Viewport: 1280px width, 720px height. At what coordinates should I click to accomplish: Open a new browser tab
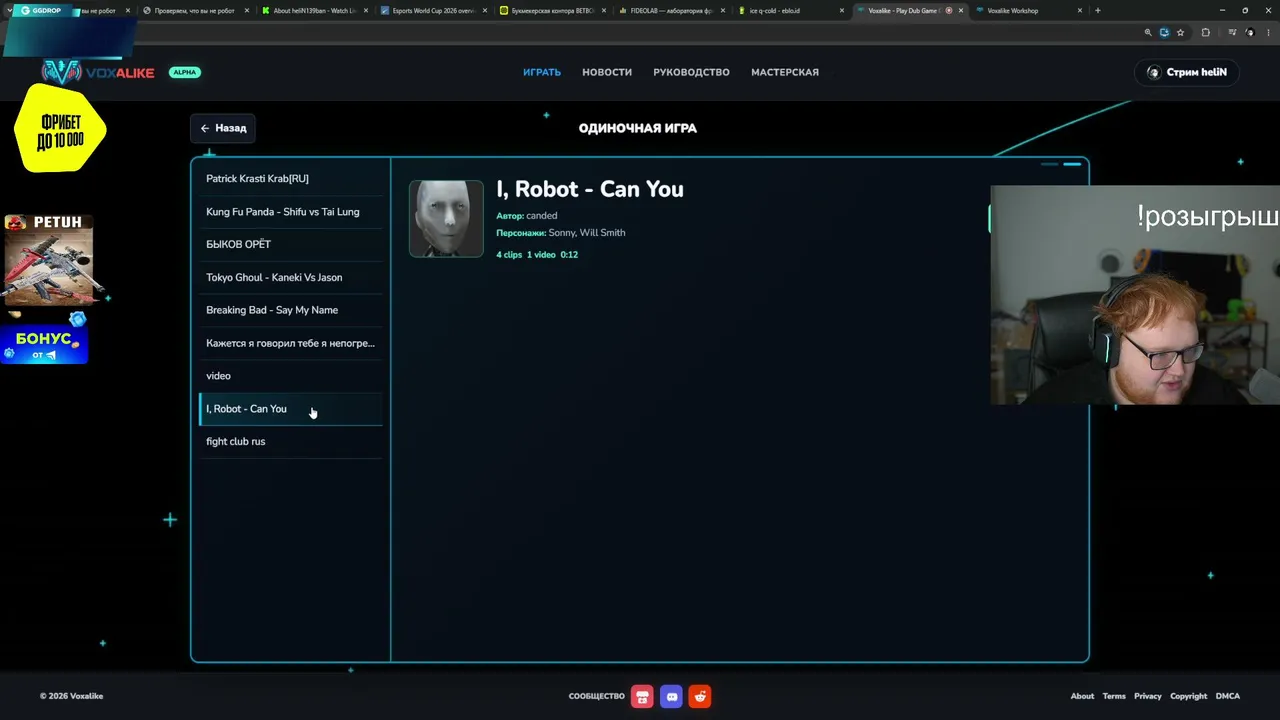pyautogui.click(x=1097, y=11)
